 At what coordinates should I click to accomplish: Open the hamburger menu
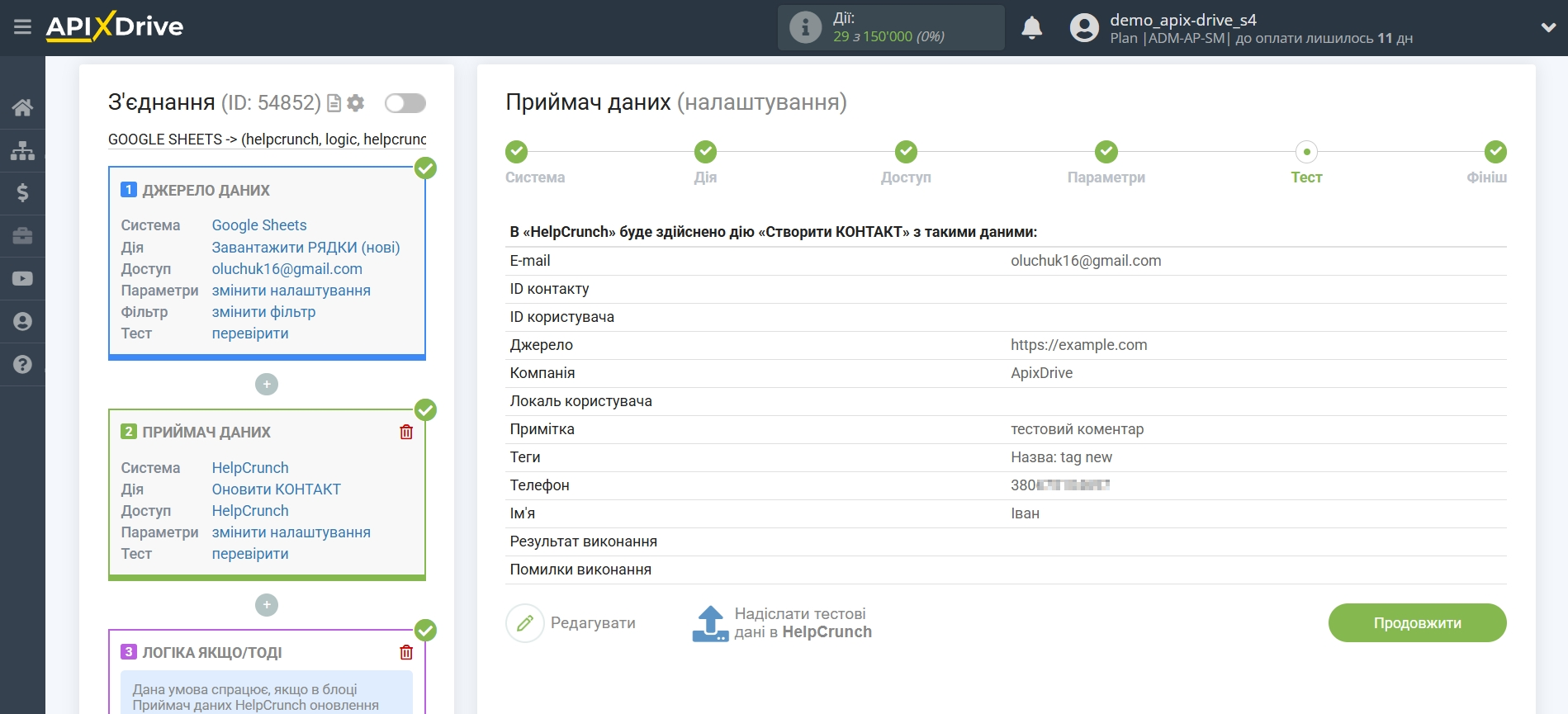(22, 27)
